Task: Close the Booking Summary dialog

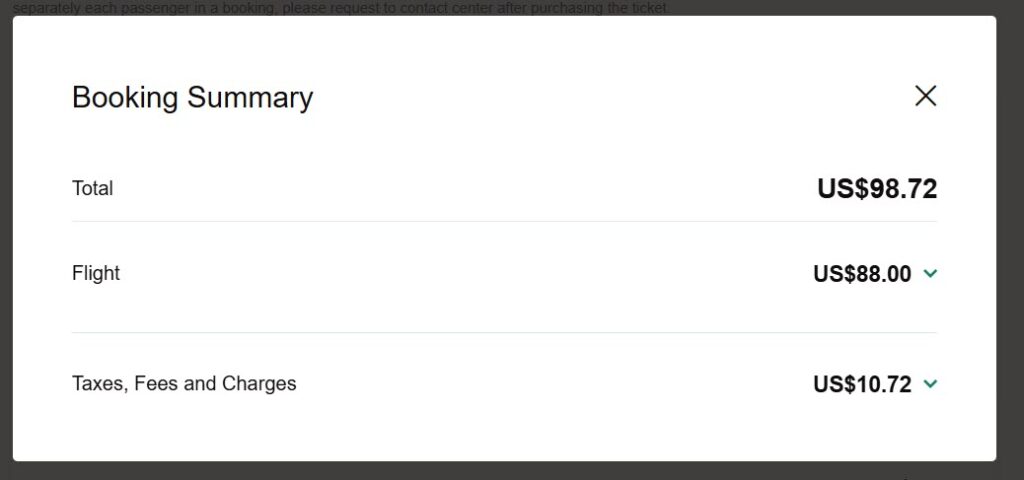Action: point(925,96)
